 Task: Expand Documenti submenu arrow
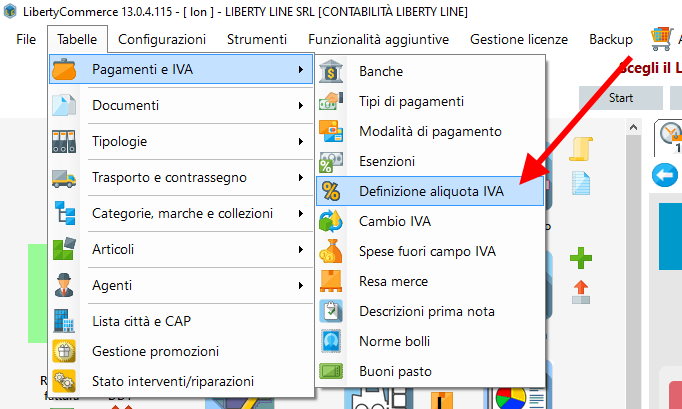(301, 105)
